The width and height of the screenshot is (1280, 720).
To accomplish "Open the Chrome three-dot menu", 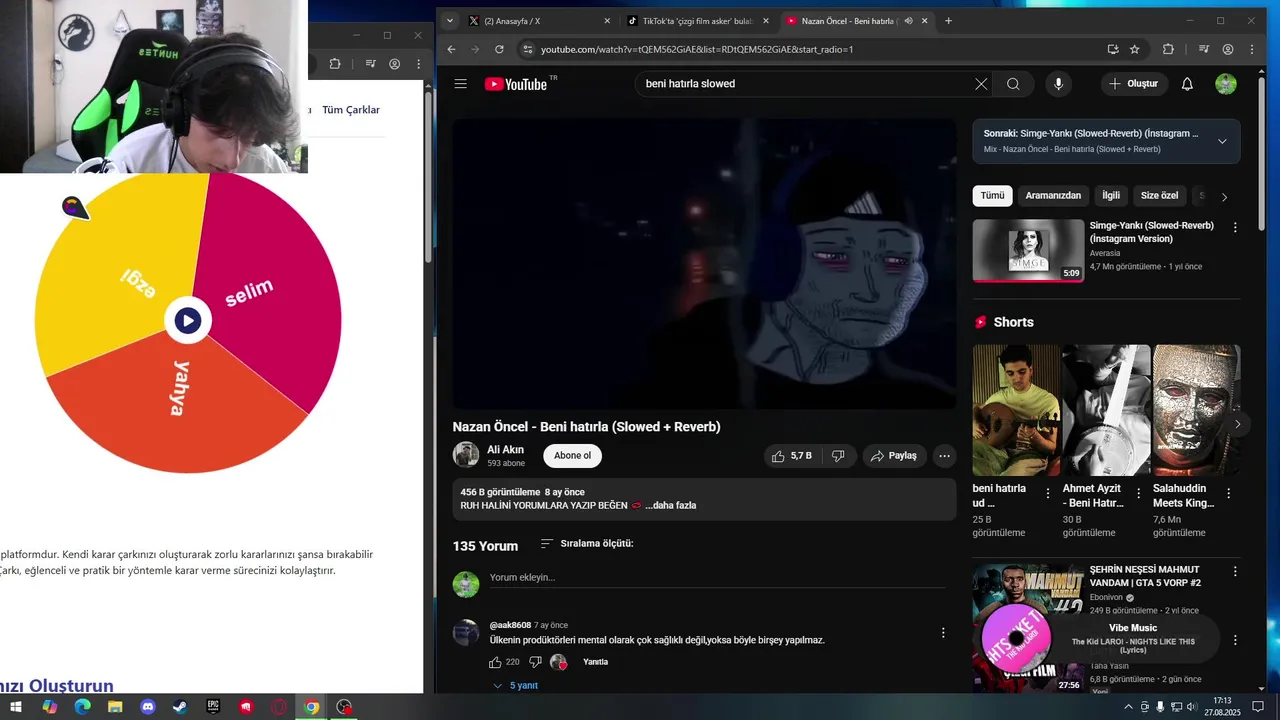I will click(x=1253, y=49).
